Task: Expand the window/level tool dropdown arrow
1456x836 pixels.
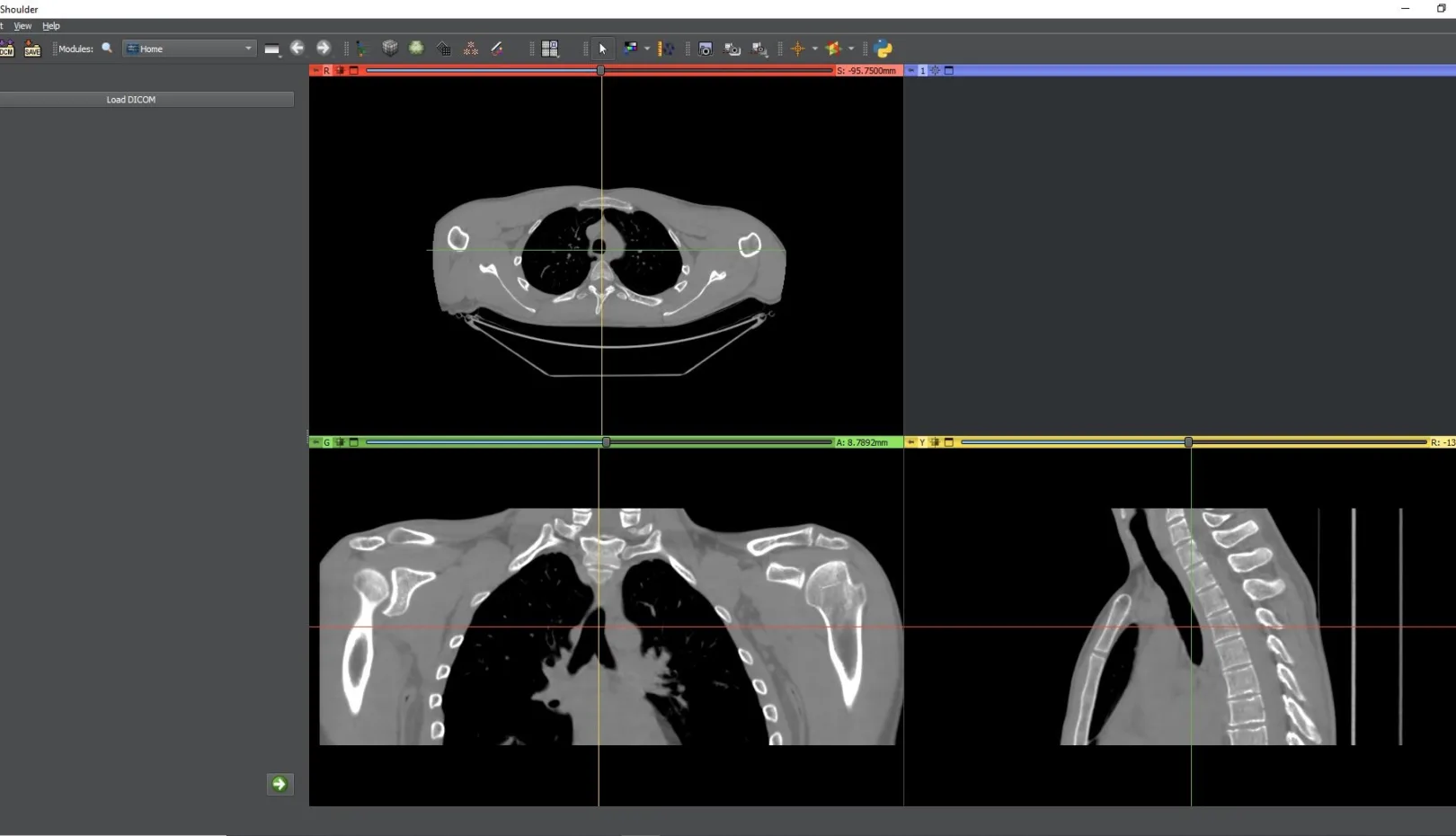Action: (646, 49)
